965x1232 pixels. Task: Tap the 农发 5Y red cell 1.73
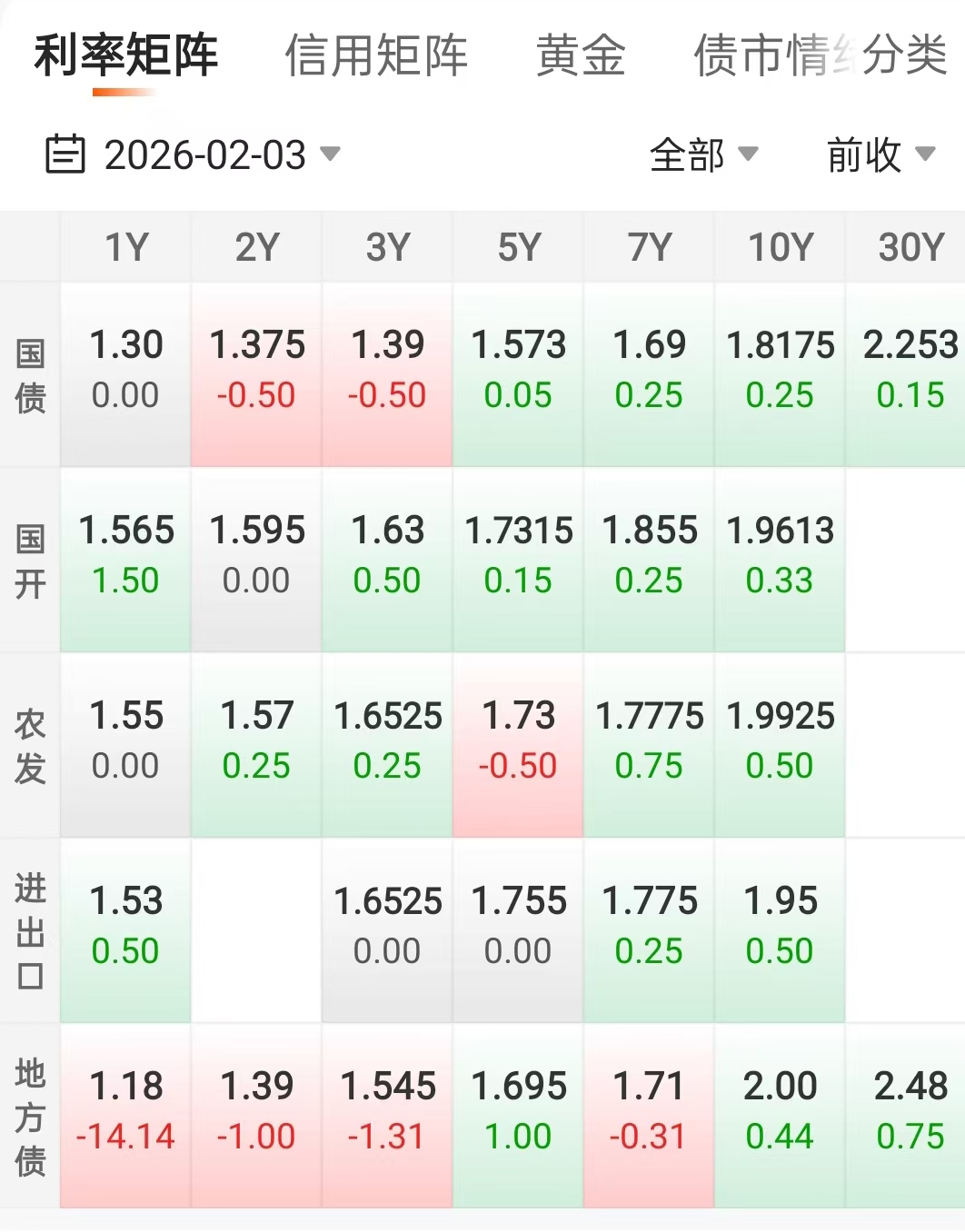(x=518, y=740)
